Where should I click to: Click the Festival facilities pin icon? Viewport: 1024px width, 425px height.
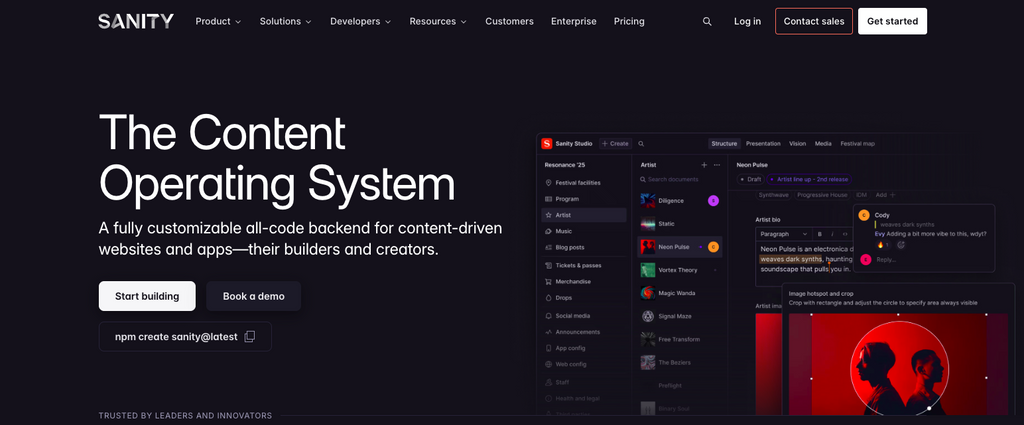[x=549, y=183]
